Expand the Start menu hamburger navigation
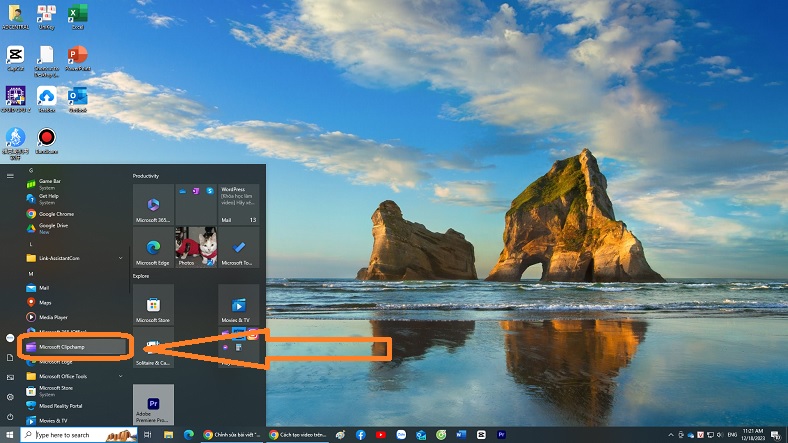This screenshot has height=443, width=788. click(x=10, y=175)
